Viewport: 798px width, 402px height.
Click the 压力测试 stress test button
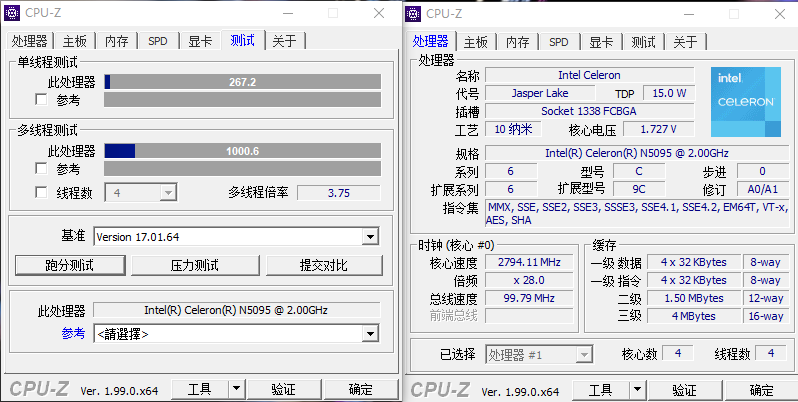(195, 265)
